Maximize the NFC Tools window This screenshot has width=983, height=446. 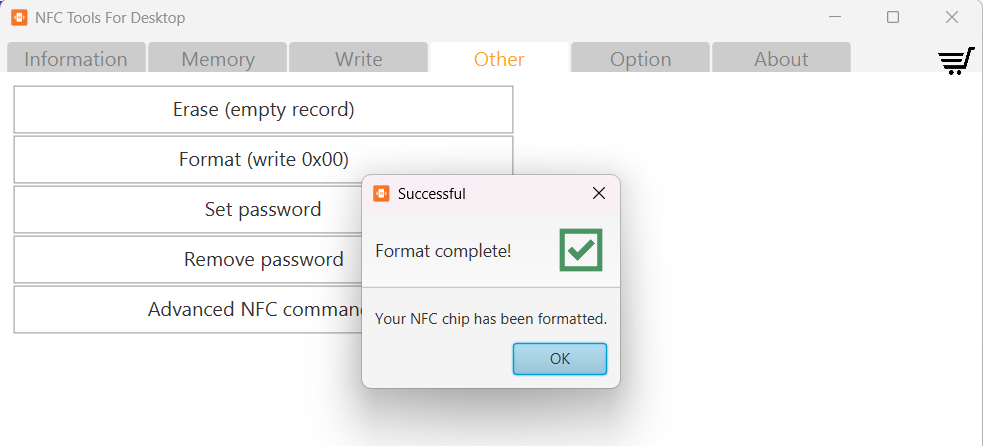[x=893, y=17]
